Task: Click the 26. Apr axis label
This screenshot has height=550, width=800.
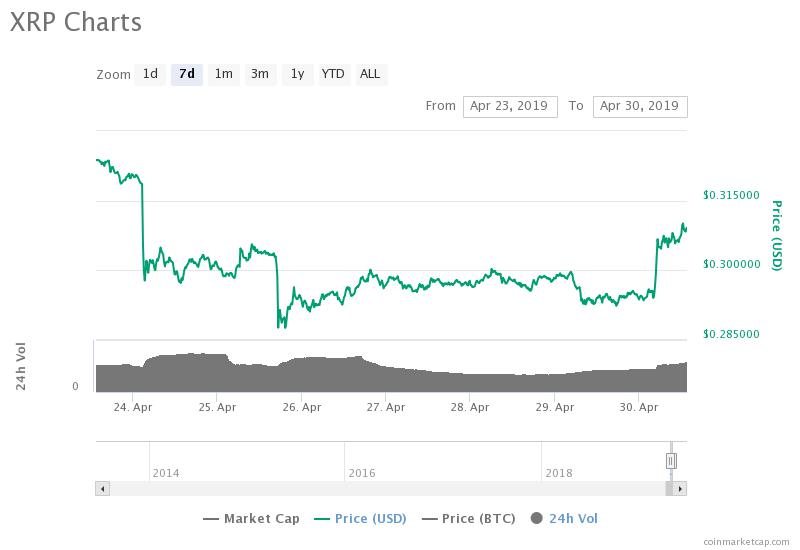Action: pyautogui.click(x=302, y=407)
